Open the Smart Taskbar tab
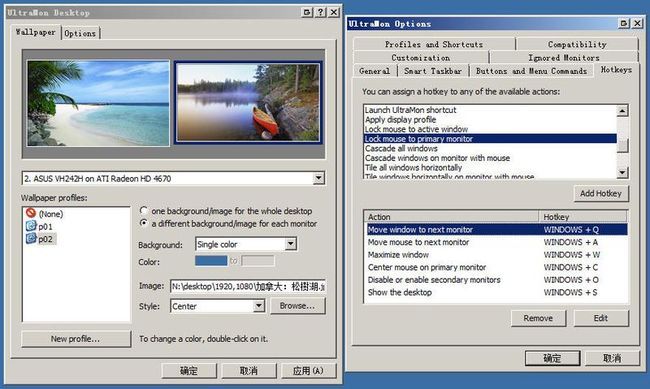The image size is (650, 389). click(433, 71)
